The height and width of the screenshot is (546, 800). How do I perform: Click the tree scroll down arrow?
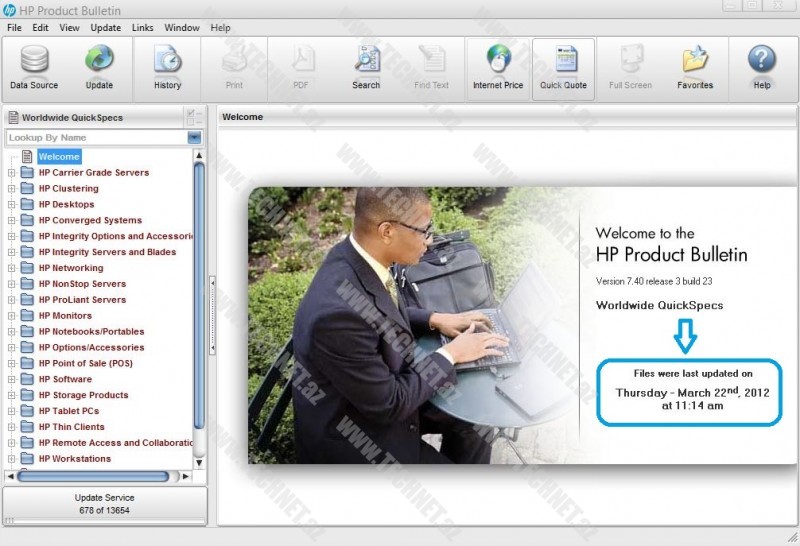[x=199, y=462]
